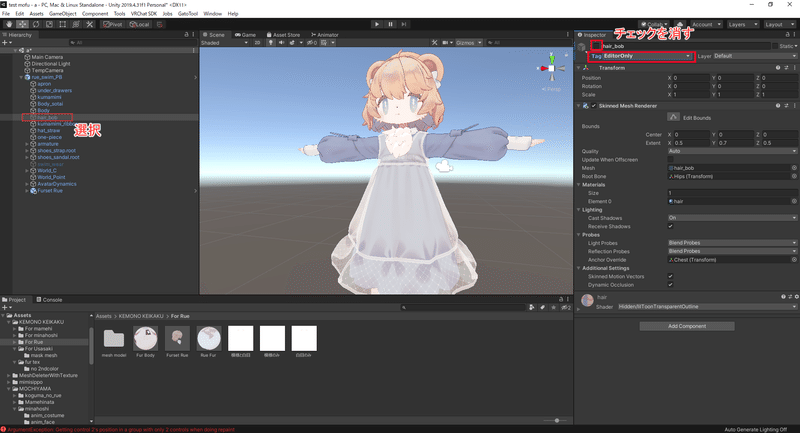This screenshot has height=433, width=800.
Task: Switch to the Game tab
Action: pyautogui.click(x=245, y=35)
